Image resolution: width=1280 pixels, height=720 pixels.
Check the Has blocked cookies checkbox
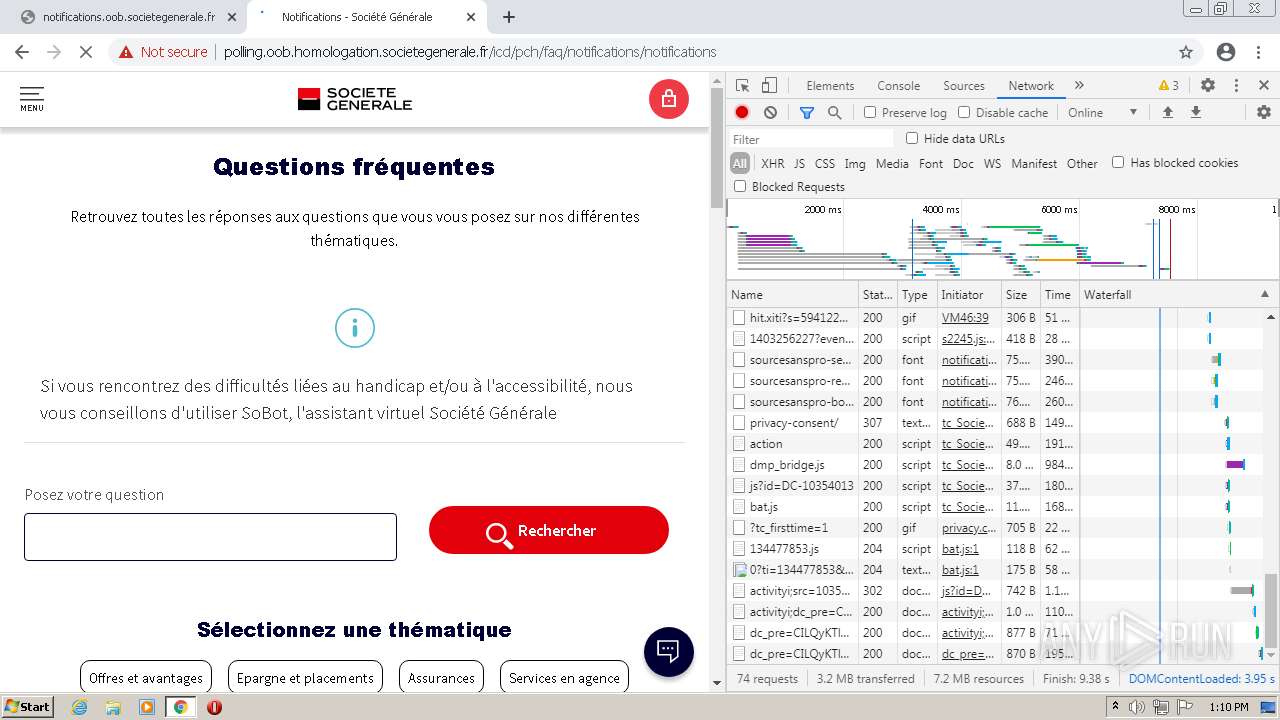coord(1118,162)
